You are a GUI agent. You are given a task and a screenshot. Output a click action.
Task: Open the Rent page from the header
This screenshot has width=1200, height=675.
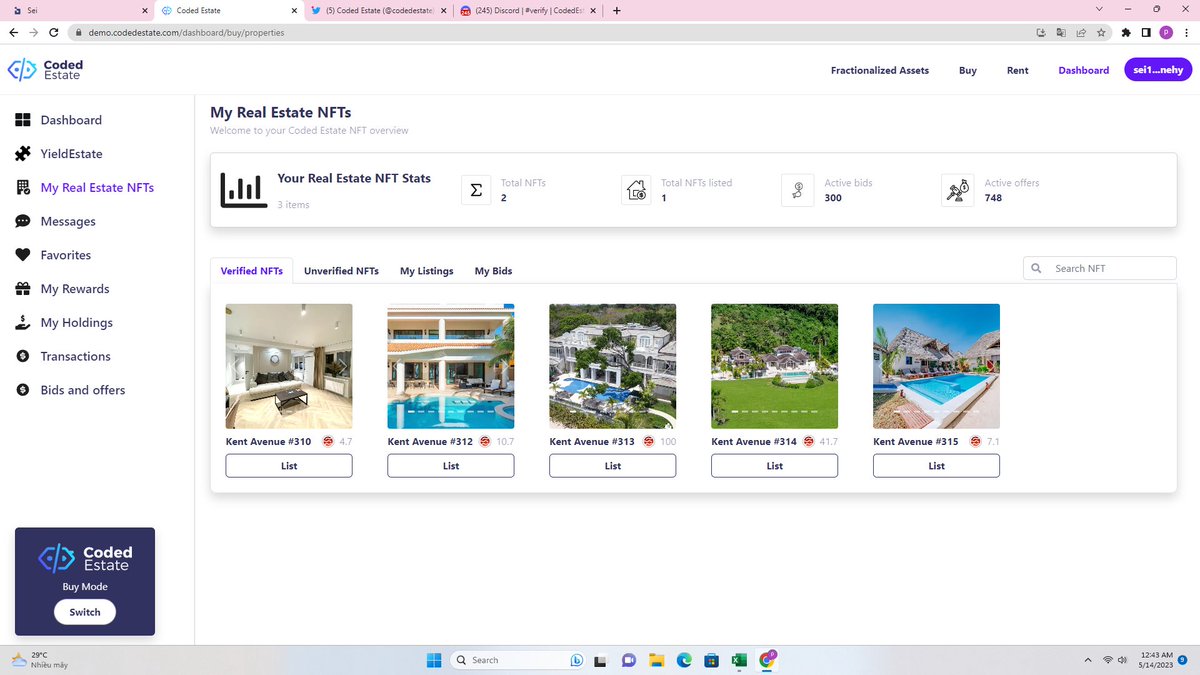pyautogui.click(x=1018, y=70)
